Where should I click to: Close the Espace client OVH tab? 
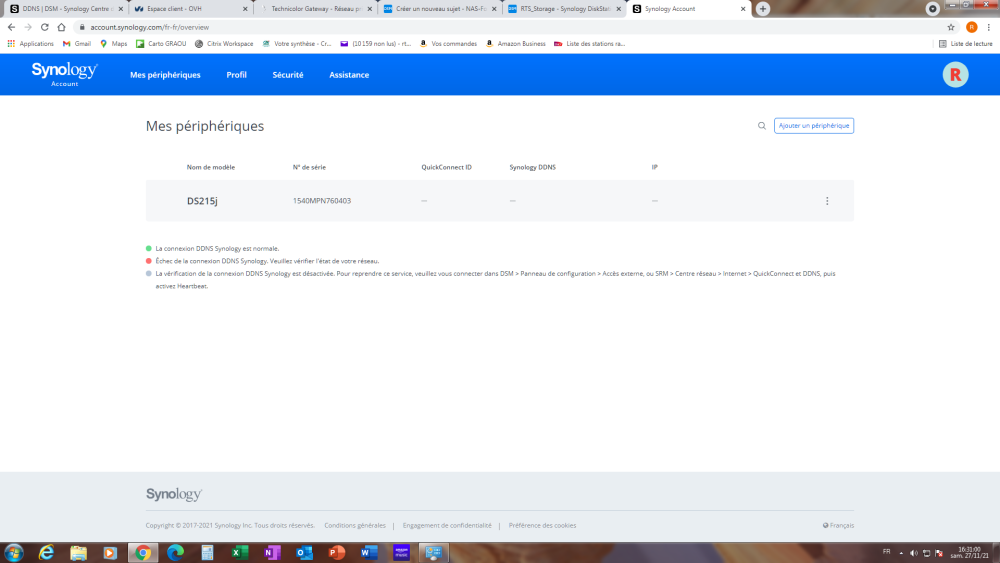[245, 9]
